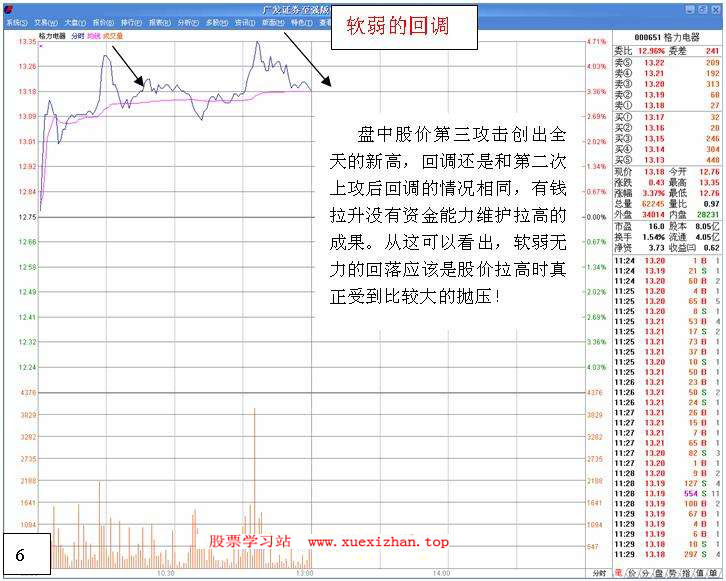Click the application logo in title bar
Screen dimensions: 726x581
coord(8,8)
